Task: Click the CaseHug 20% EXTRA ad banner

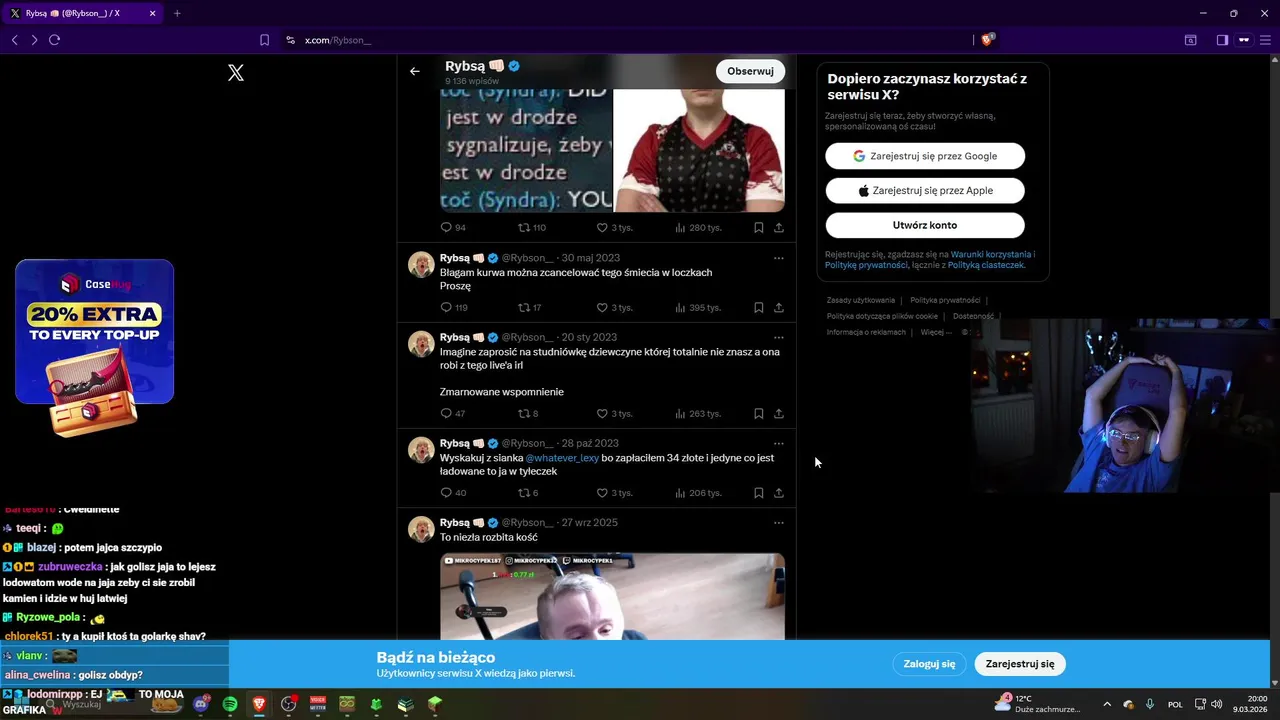Action: click(95, 346)
